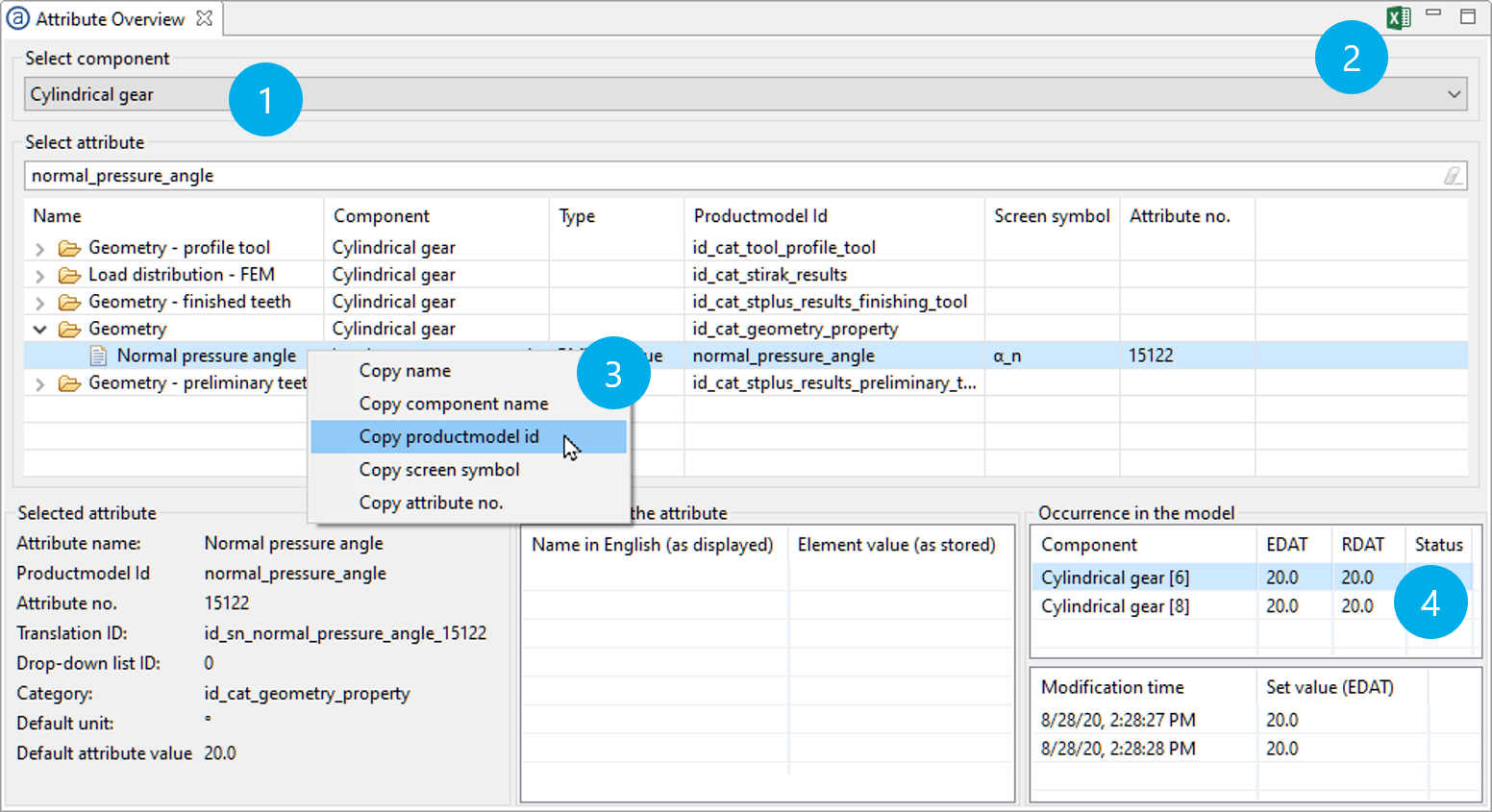This screenshot has width=1492, height=812.
Task: Choose Copy screen symbol menu entry
Action: 439,470
